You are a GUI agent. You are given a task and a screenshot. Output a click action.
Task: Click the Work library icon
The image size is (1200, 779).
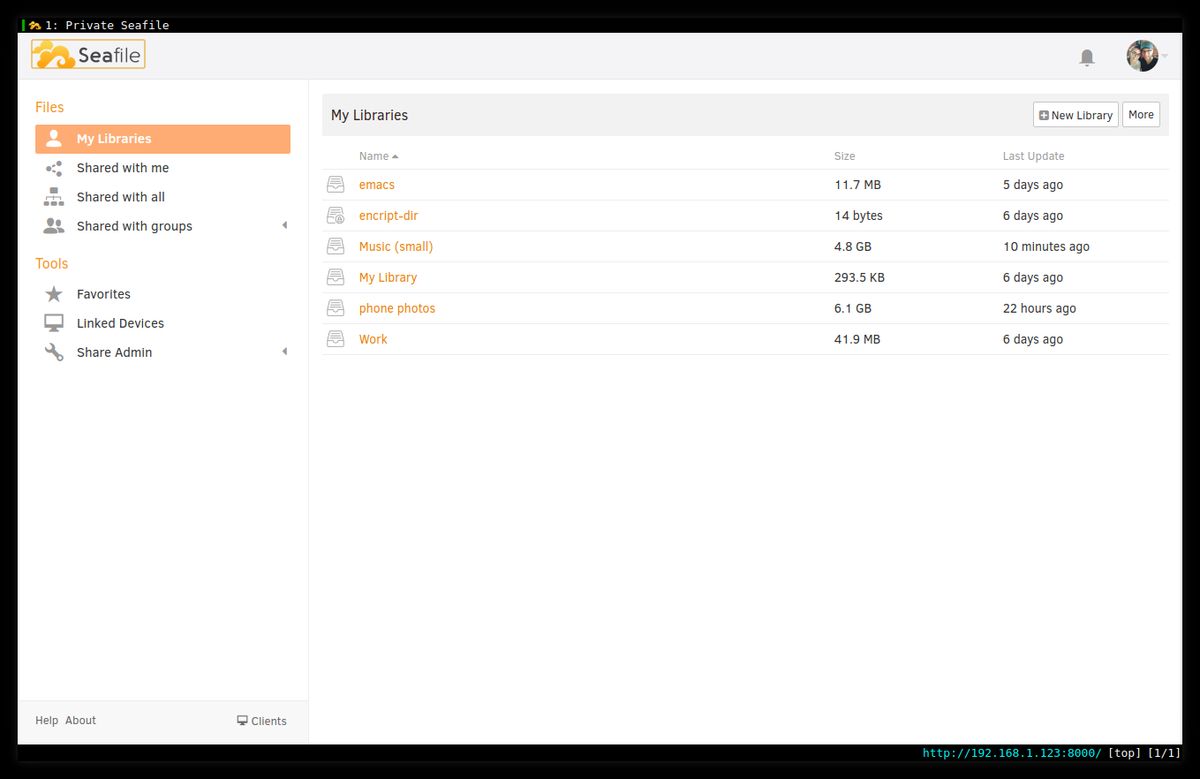(x=336, y=340)
